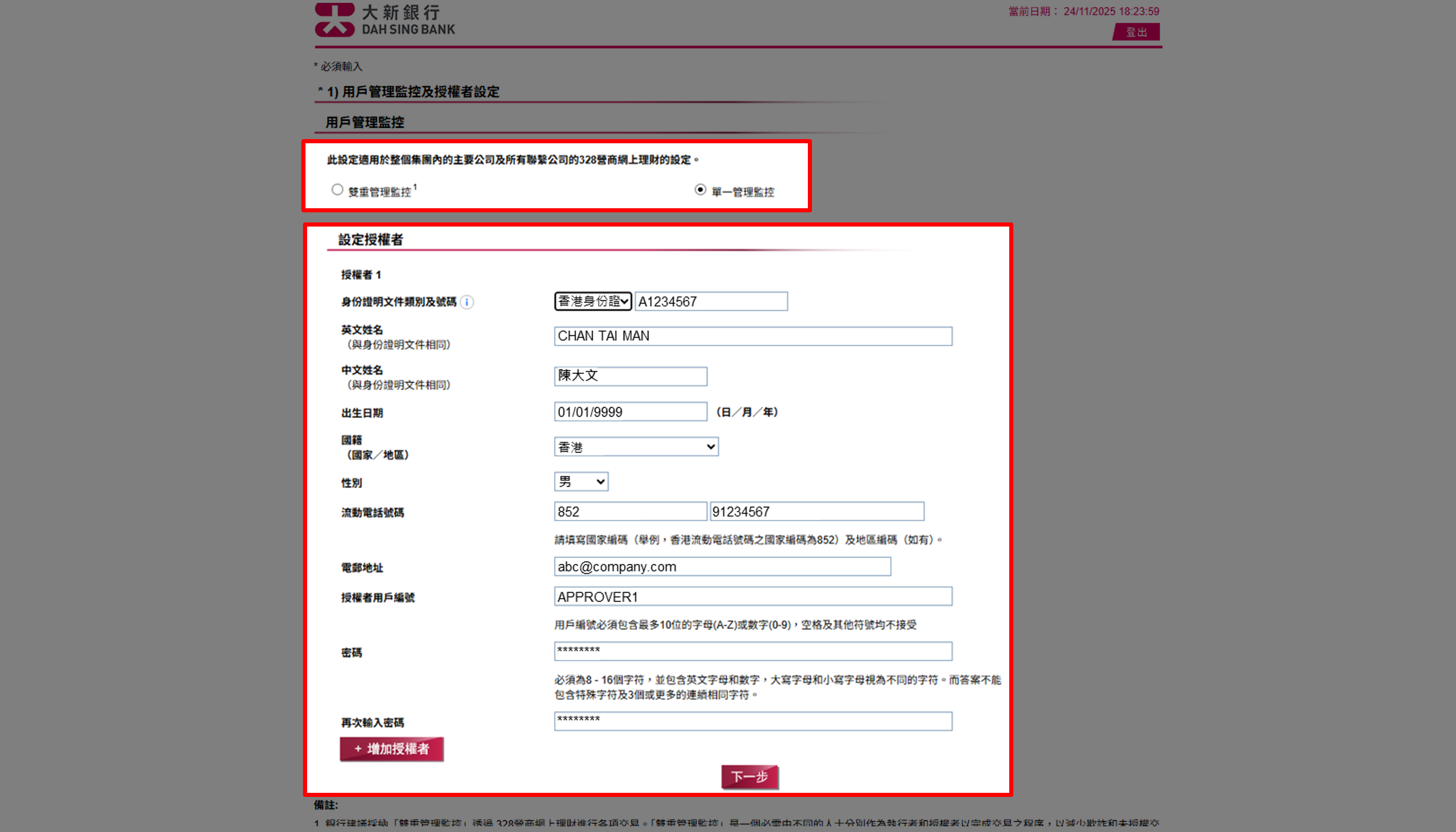Viewport: 1456px width, 832px height.
Task: Click the birth date field 01/01/9999
Action: [x=630, y=412]
